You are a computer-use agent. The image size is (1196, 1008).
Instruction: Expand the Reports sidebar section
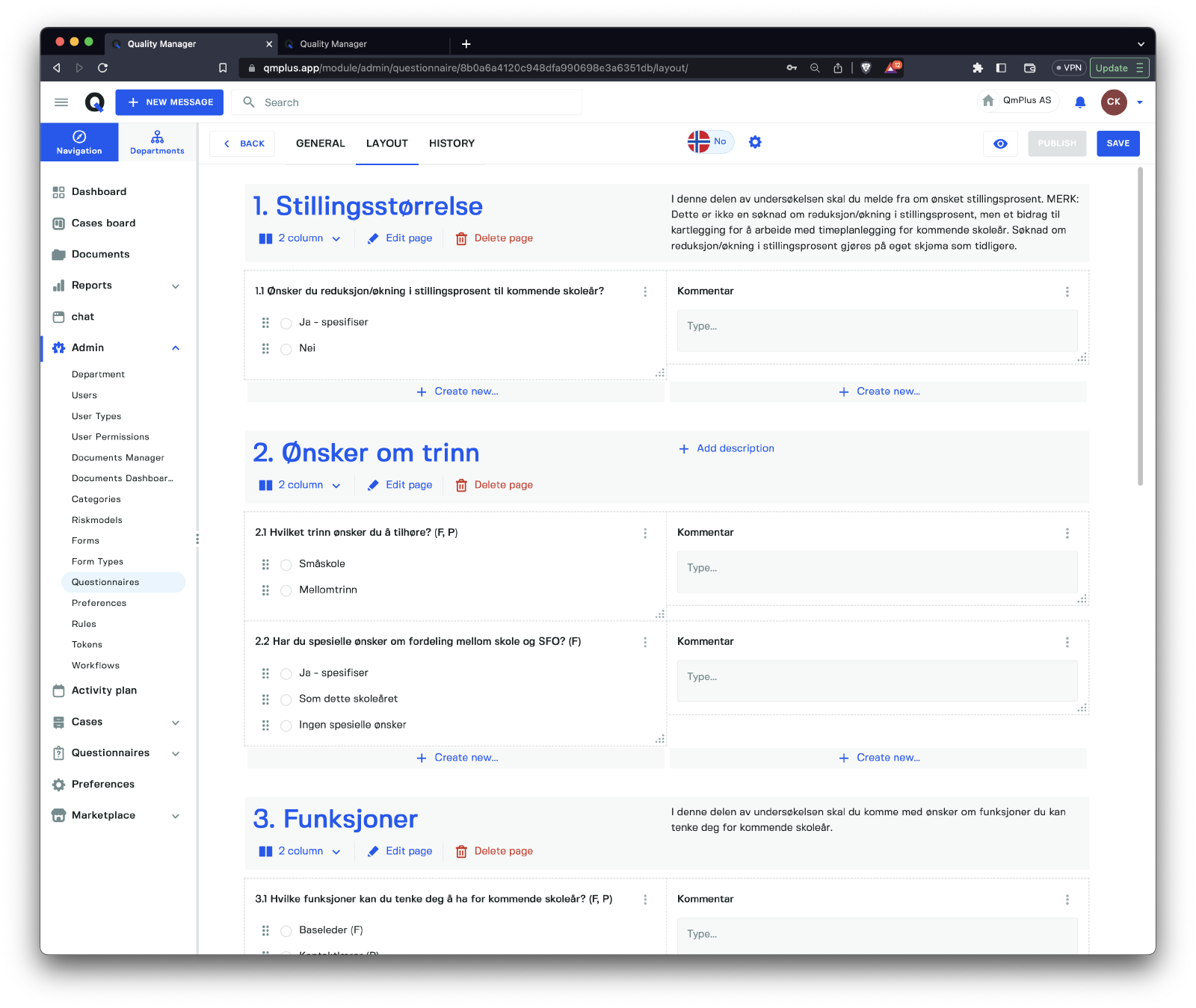pos(176,286)
